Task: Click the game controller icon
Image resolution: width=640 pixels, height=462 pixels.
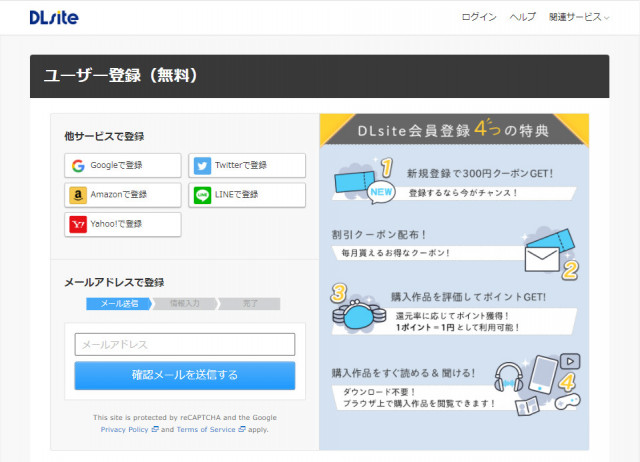Action: [568, 401]
